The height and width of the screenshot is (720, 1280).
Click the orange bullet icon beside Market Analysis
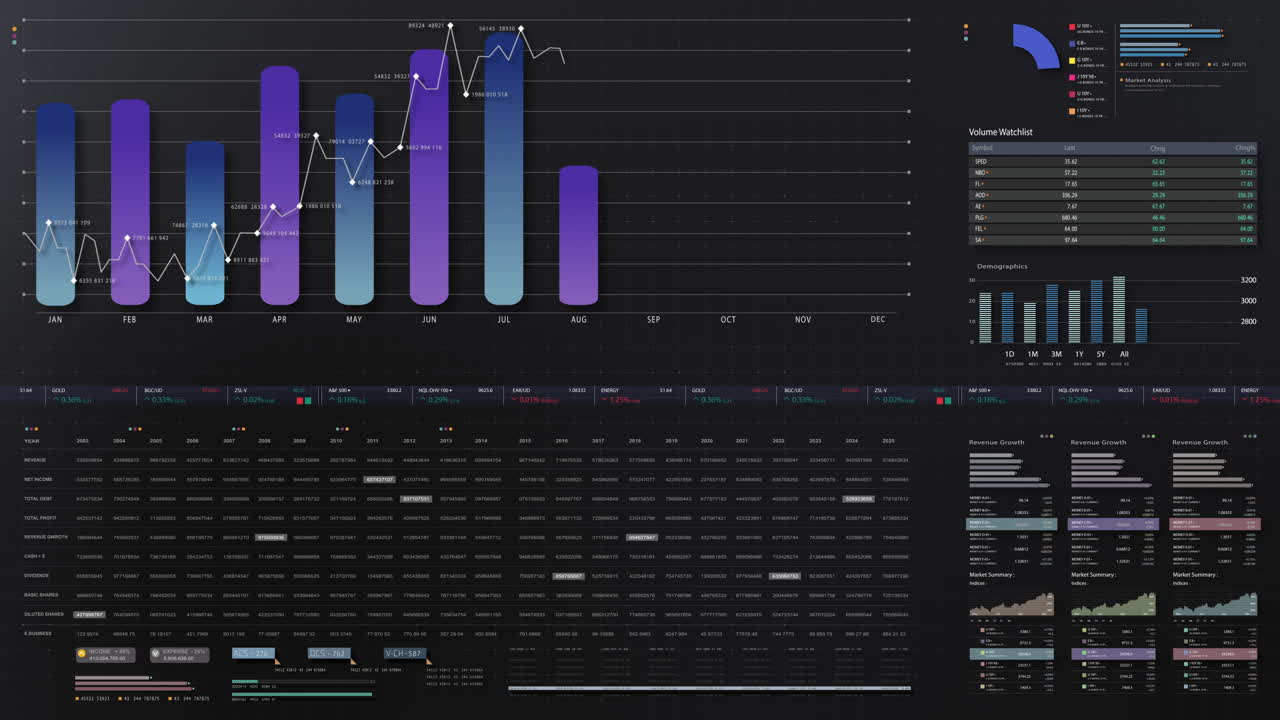1122,80
